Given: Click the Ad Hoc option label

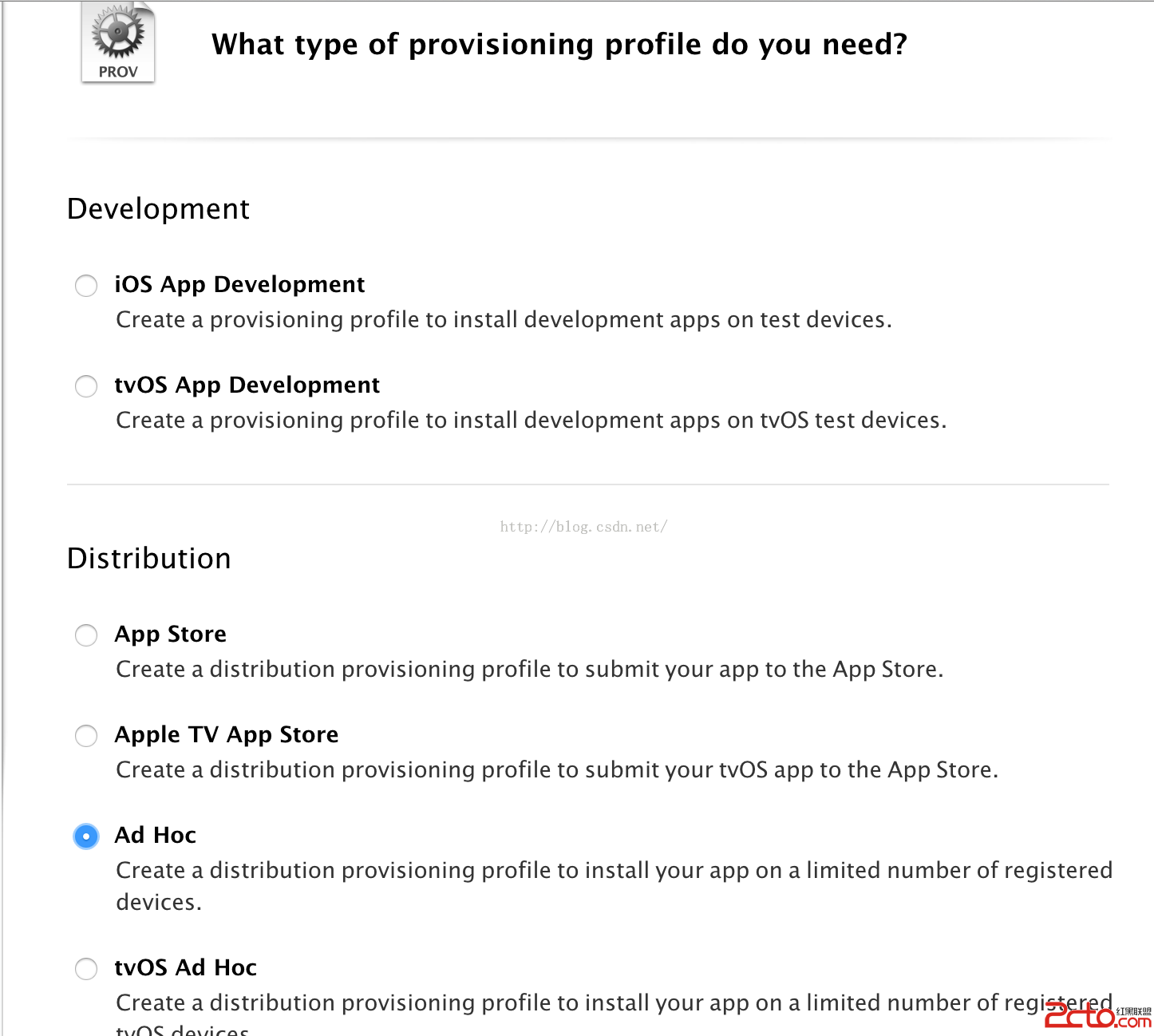Looking at the screenshot, I should (155, 835).
